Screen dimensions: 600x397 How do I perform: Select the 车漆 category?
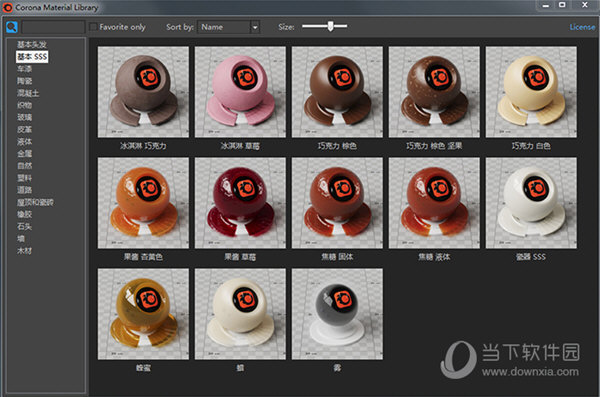(x=24, y=69)
